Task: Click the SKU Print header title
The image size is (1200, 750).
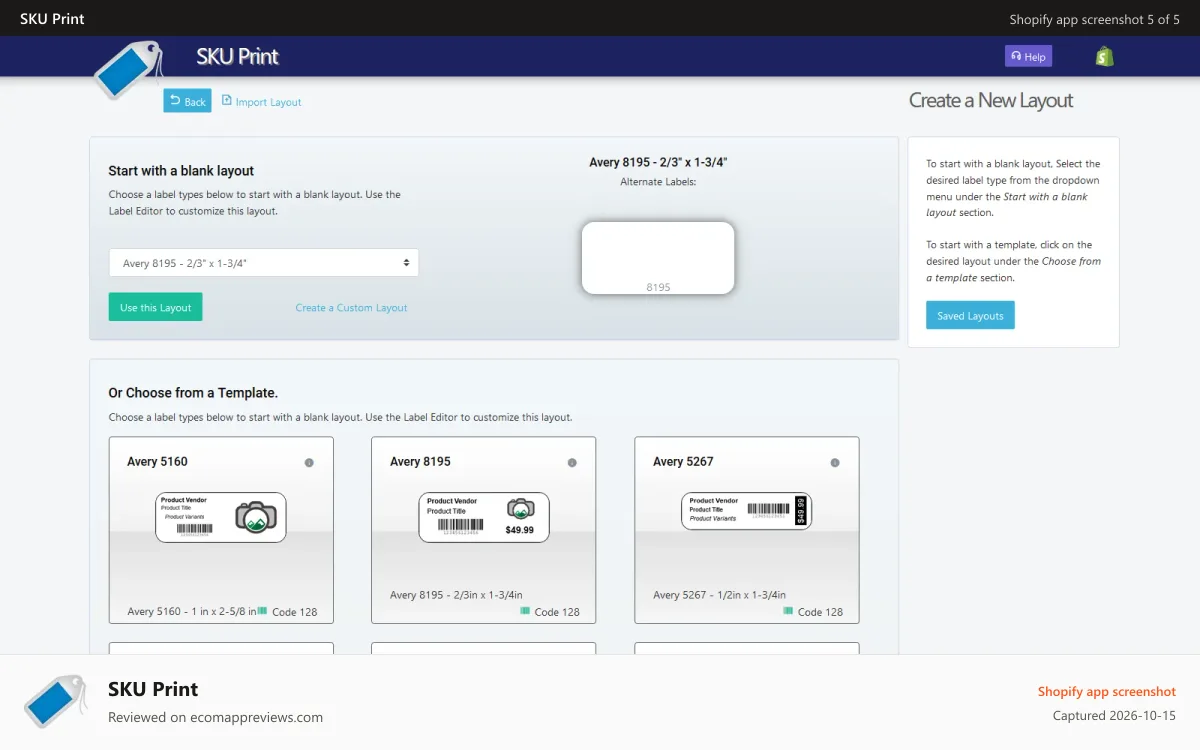Action: 237,56
